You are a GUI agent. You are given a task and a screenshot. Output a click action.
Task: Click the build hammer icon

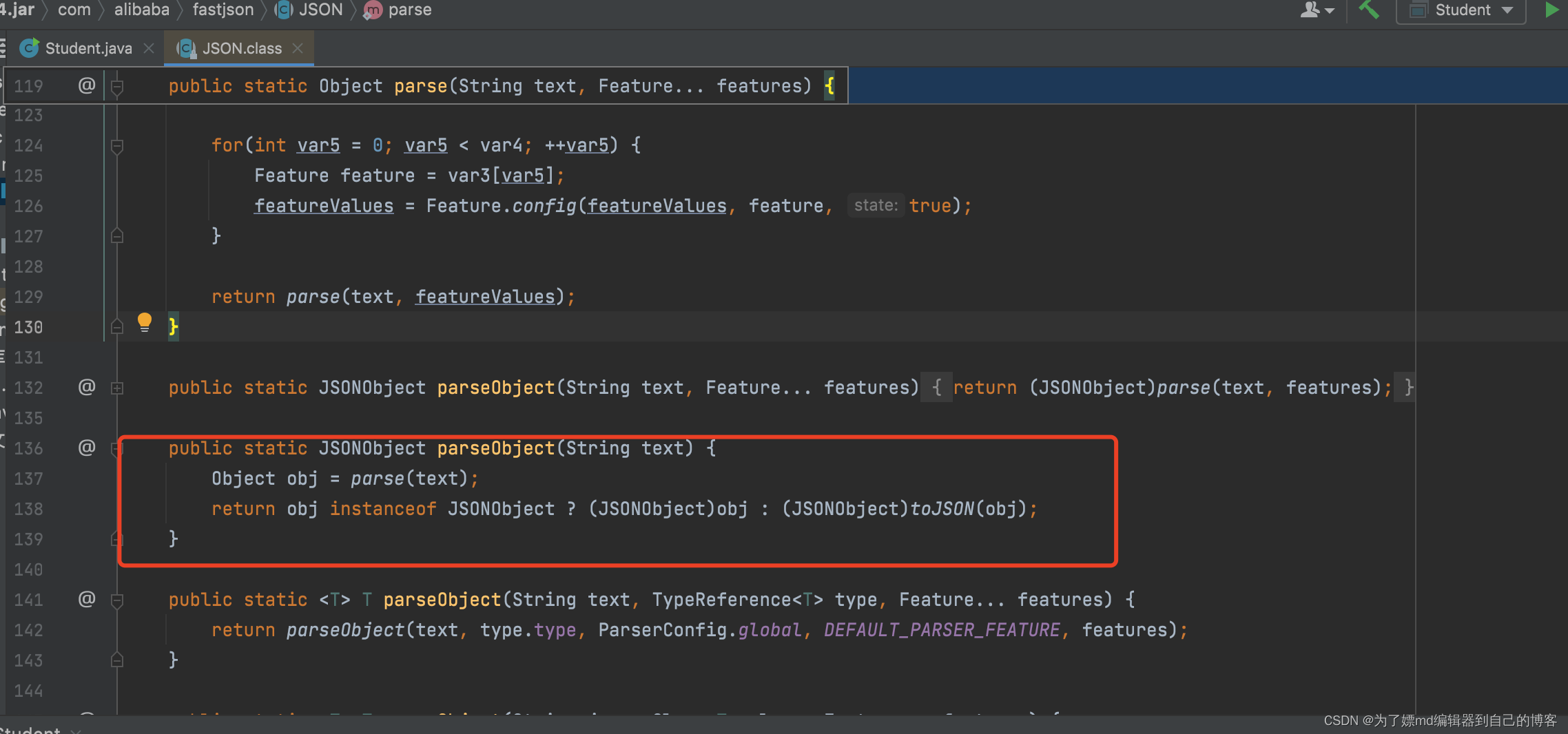(x=1368, y=10)
